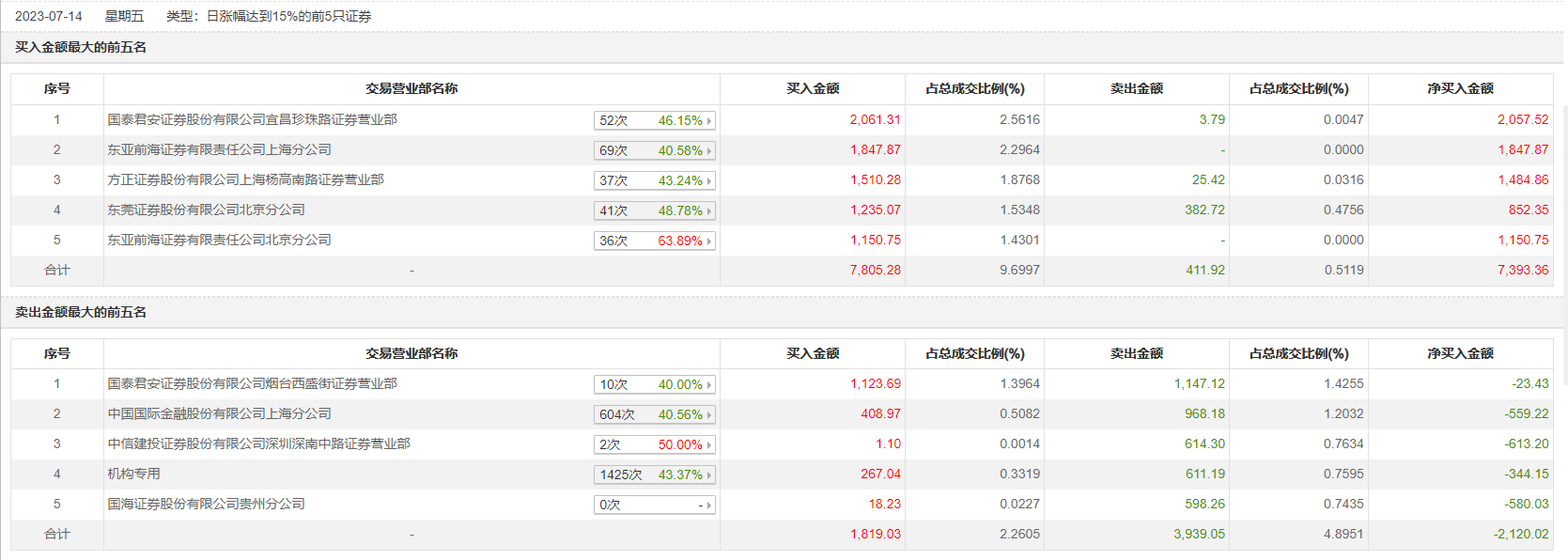Expand the 52次 46.15% stats box
Screen dimensions: 1568x560
(x=655, y=120)
